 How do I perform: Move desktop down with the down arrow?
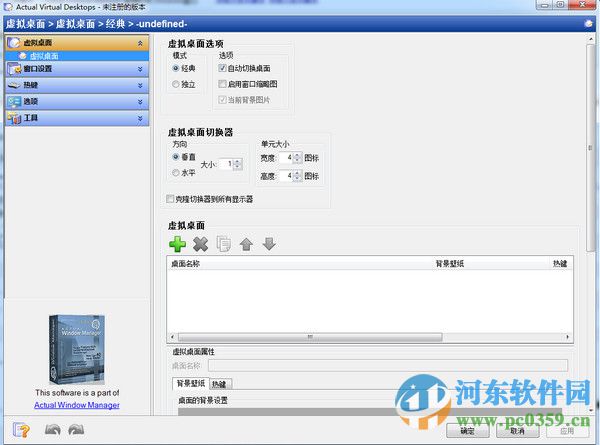point(269,244)
